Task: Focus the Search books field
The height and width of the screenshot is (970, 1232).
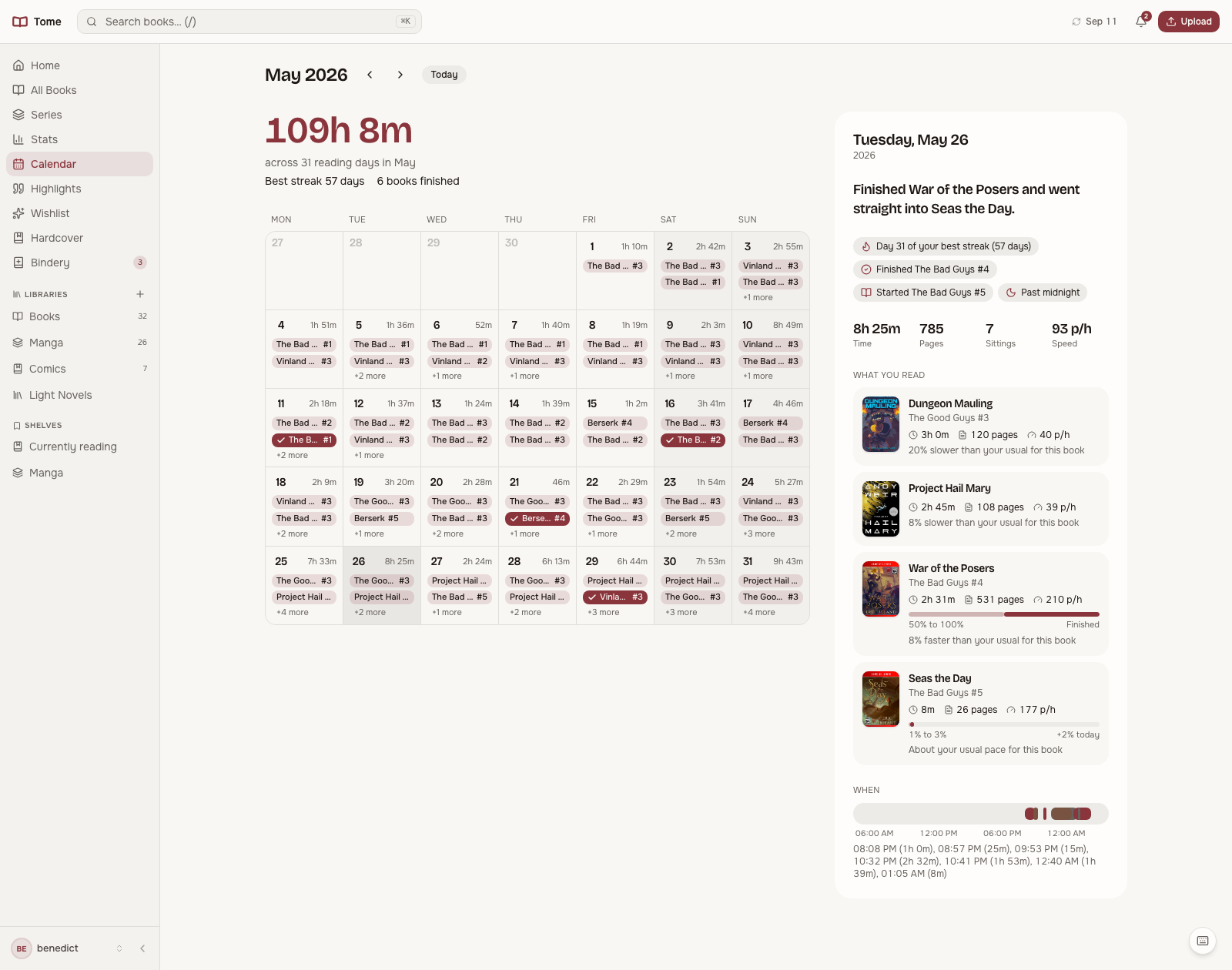Action: click(x=249, y=22)
